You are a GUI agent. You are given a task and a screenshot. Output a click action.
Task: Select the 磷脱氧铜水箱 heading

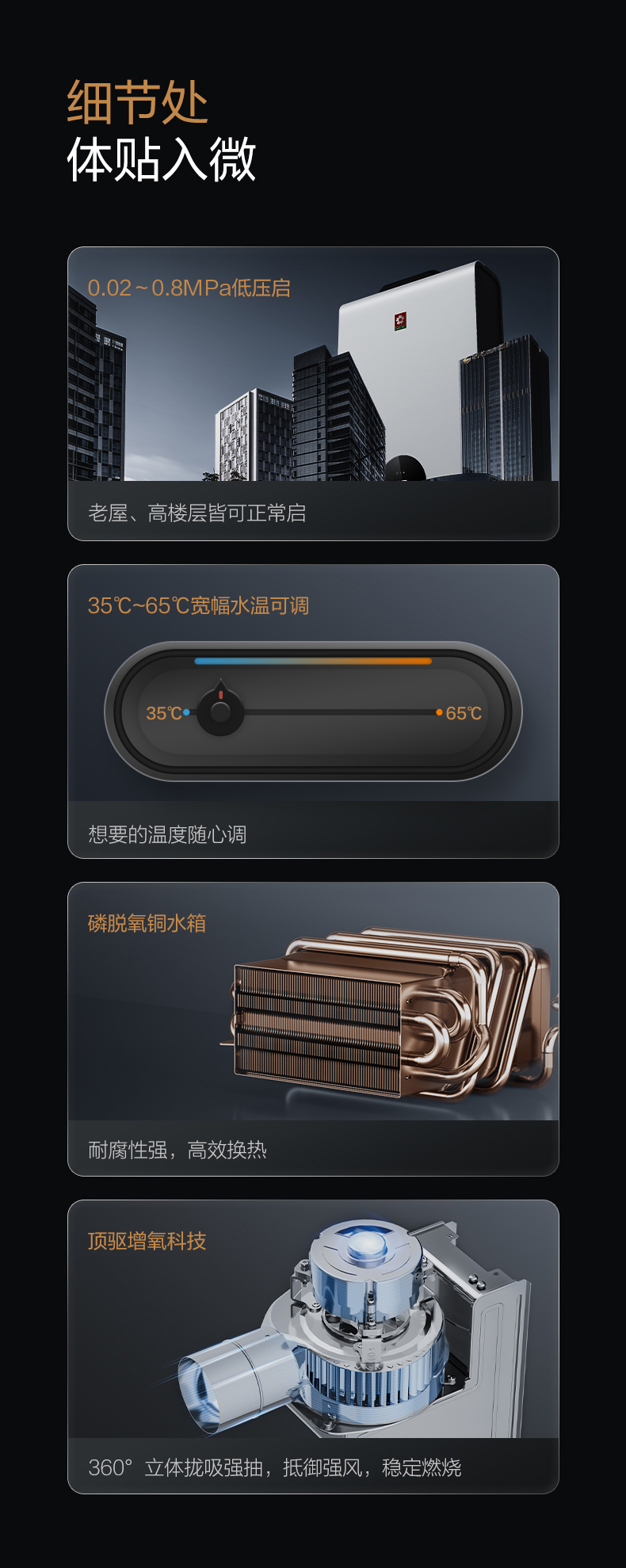pyautogui.click(x=147, y=923)
